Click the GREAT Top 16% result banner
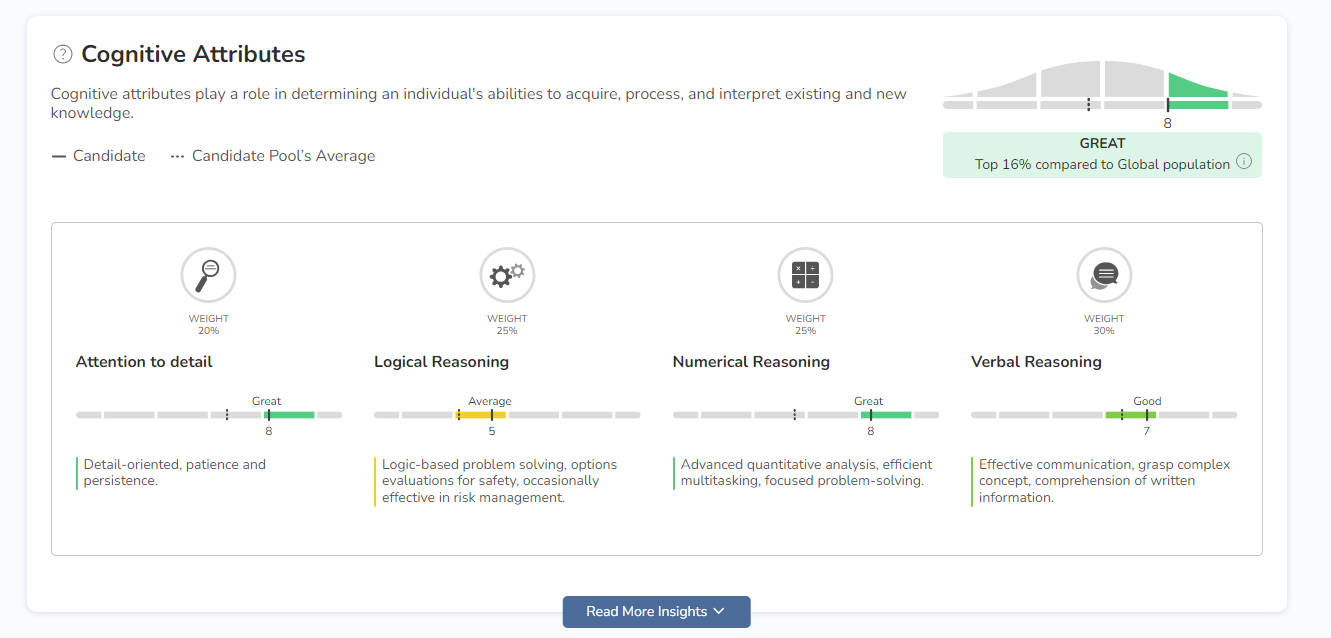 [1102, 154]
